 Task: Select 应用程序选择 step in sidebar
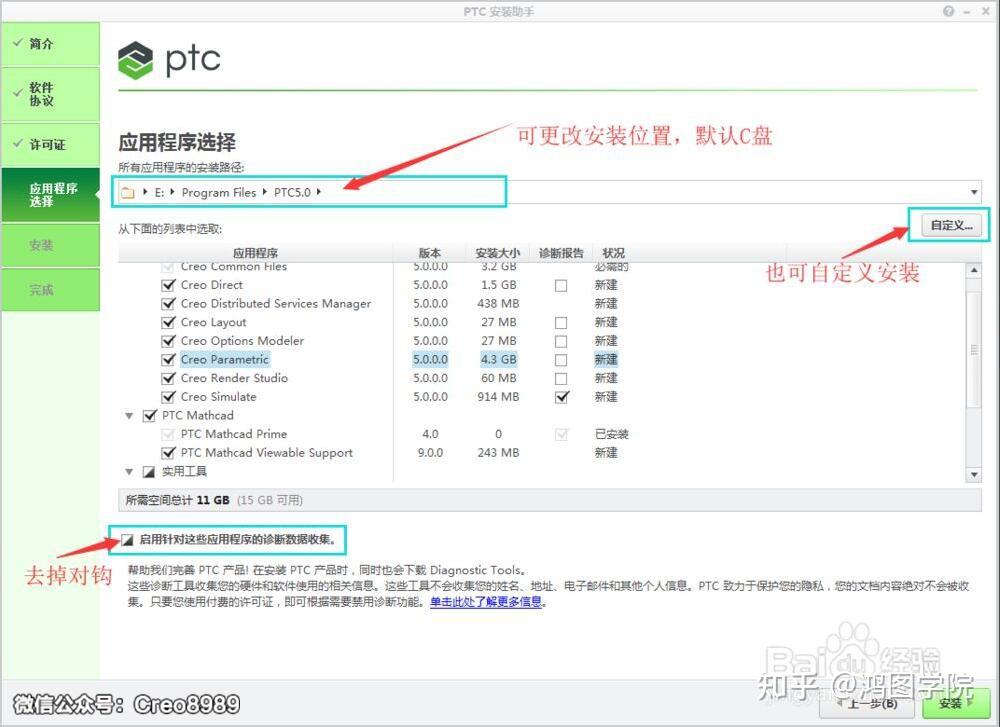(50, 195)
